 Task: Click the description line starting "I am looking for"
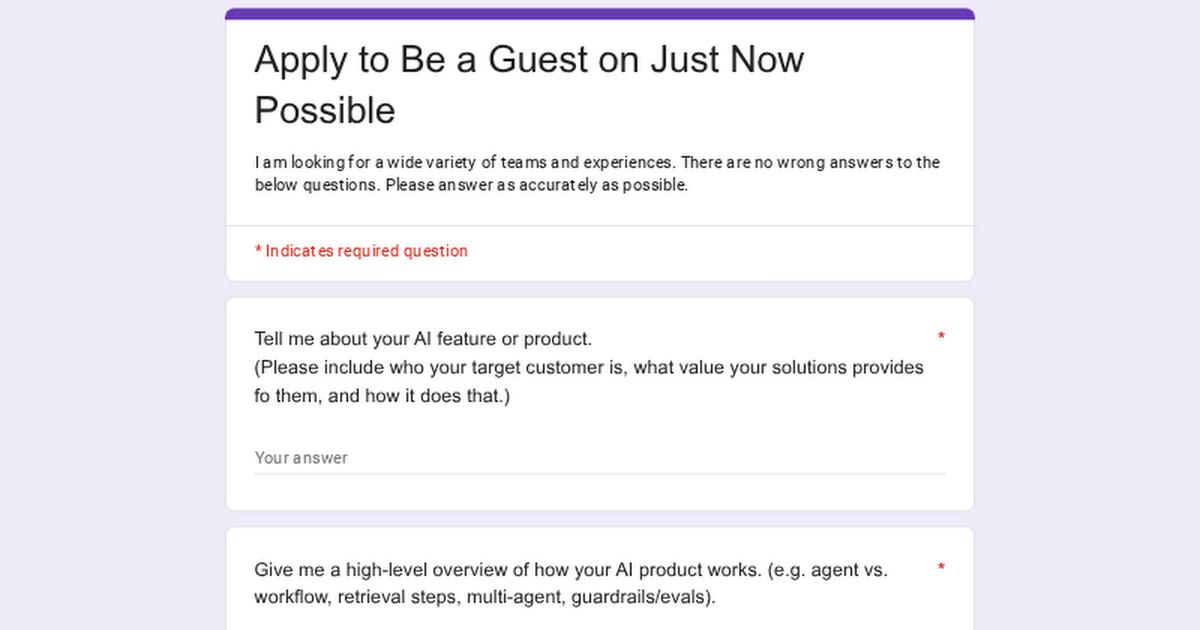597,162
